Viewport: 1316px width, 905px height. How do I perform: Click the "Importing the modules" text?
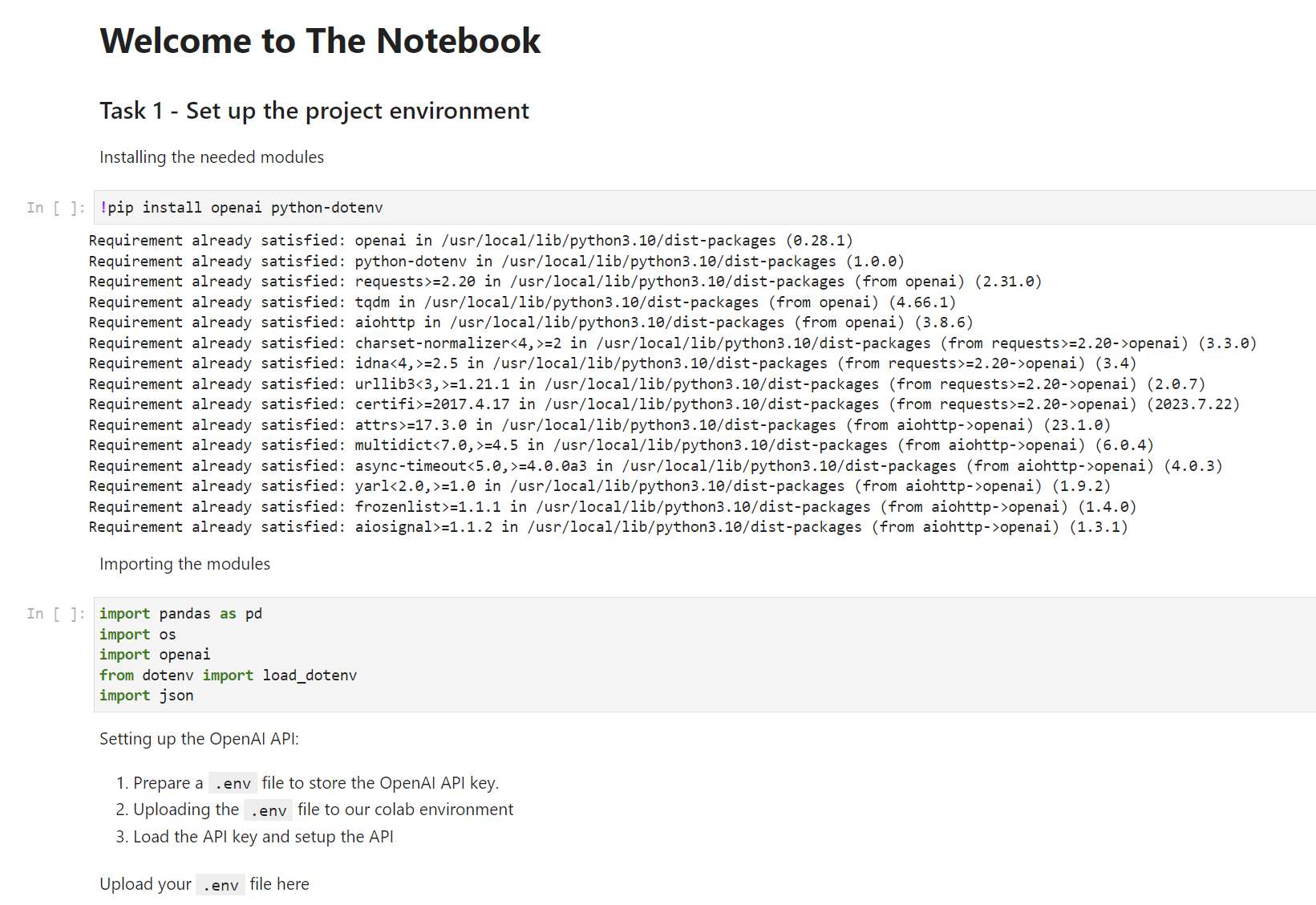(x=184, y=564)
